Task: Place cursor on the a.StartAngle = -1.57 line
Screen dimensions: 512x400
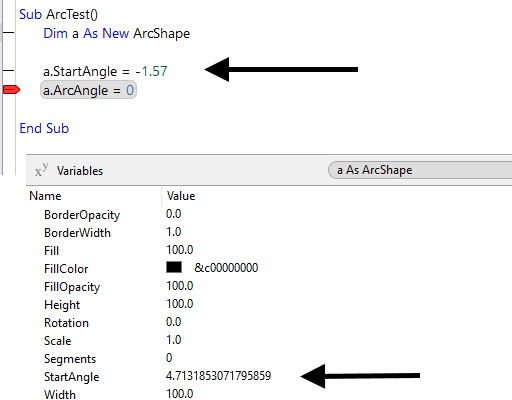Action: tap(105, 71)
